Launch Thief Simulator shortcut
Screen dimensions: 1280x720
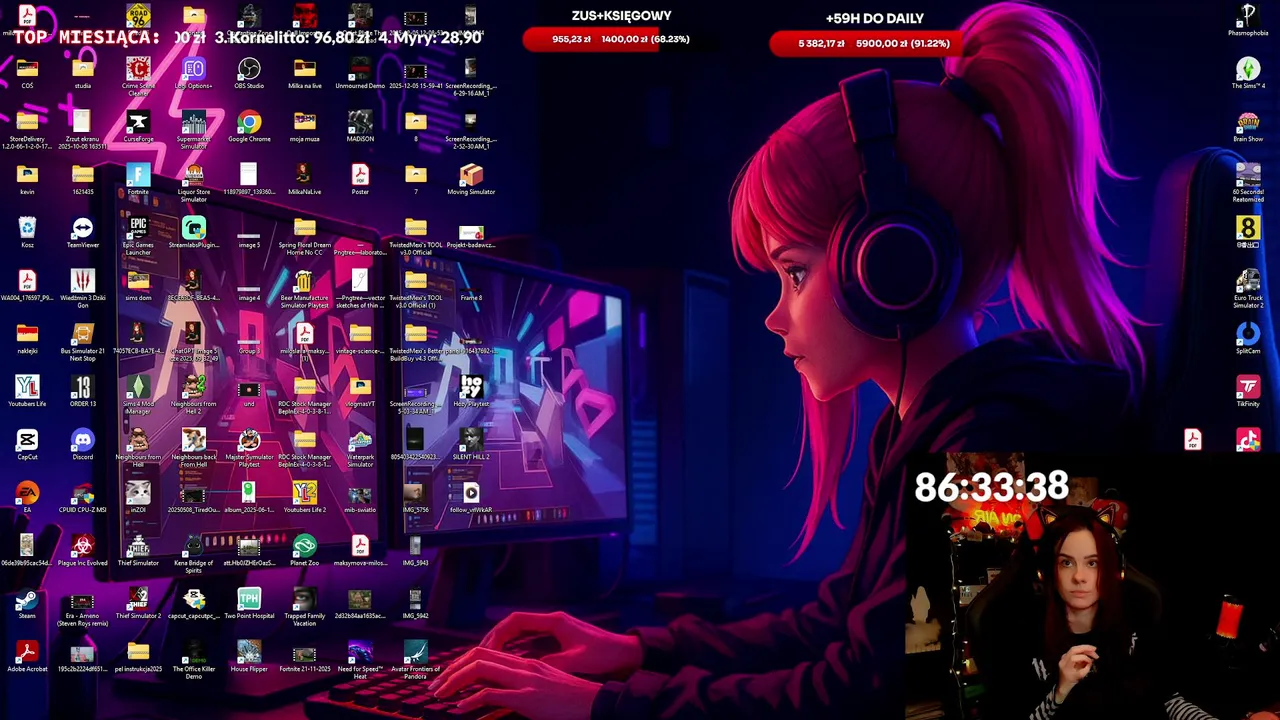click(x=138, y=549)
